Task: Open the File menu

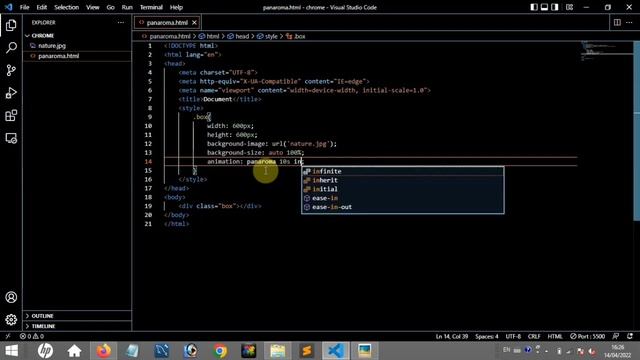Action: (24, 7)
